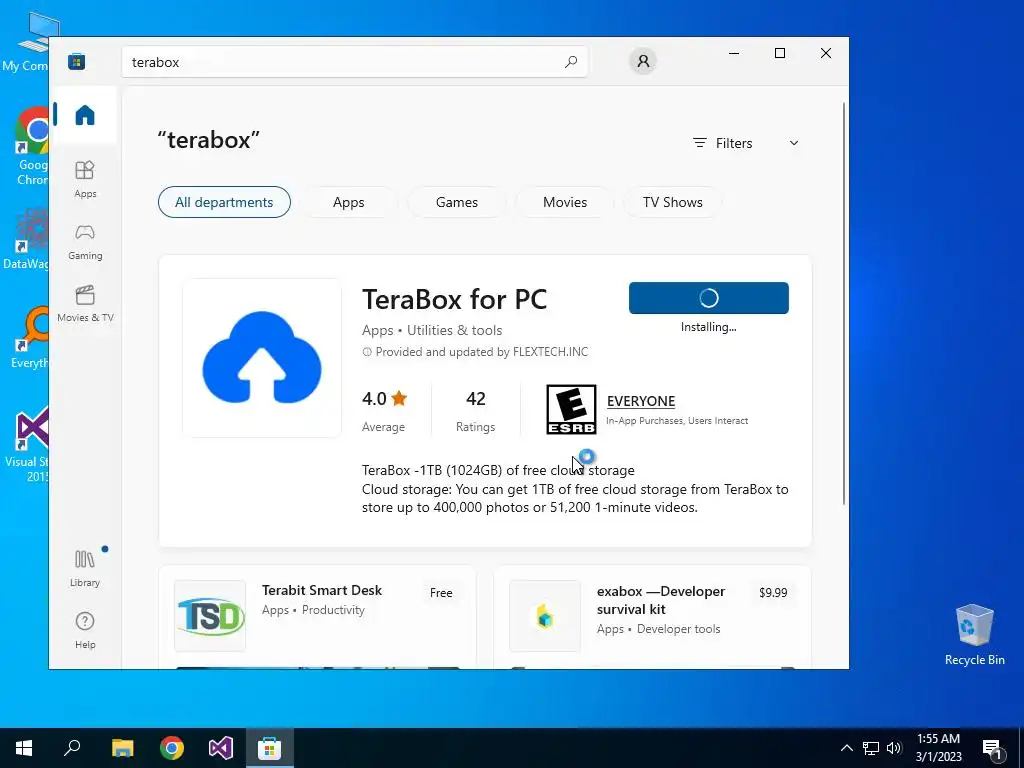
Task: Open File Explorer from the taskbar
Action: pyautogui.click(x=122, y=748)
